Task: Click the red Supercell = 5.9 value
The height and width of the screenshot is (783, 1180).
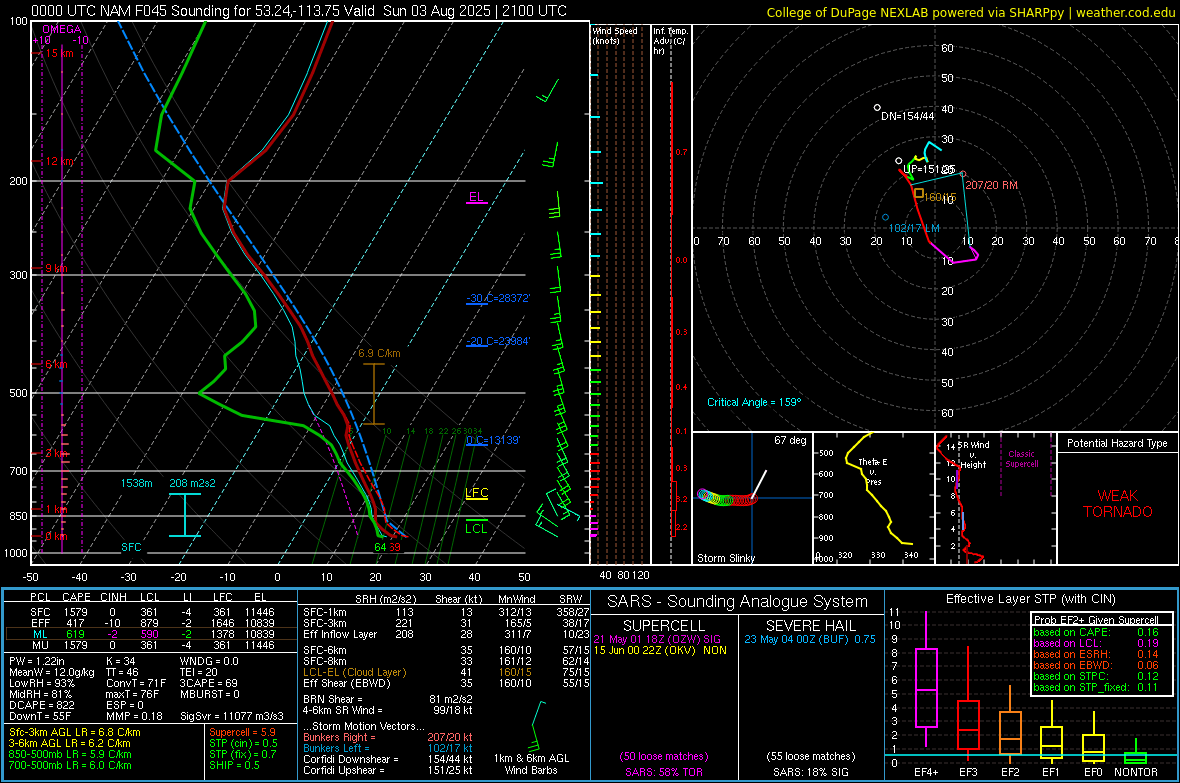Action: click(x=242, y=732)
